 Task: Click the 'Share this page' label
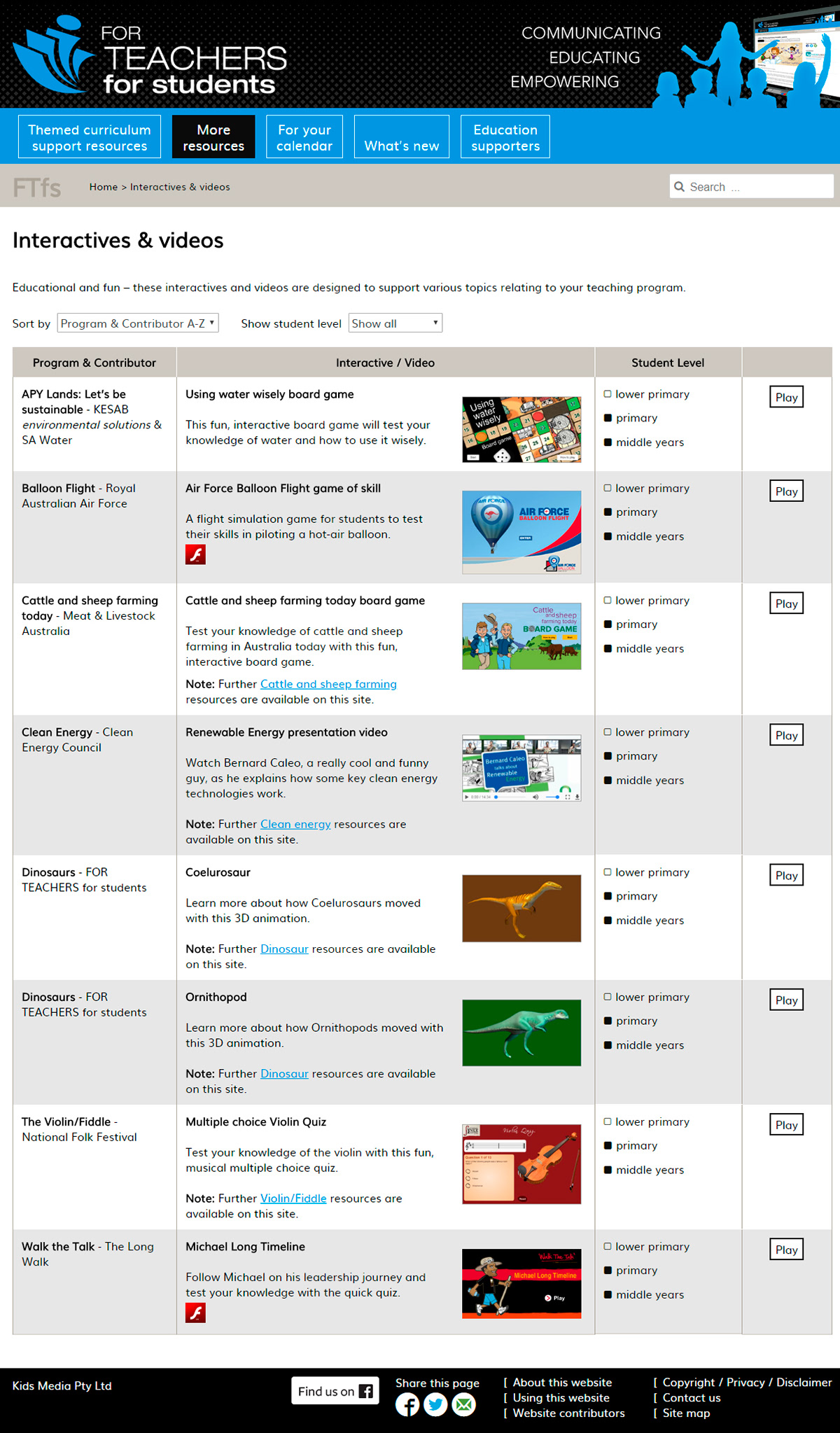pyautogui.click(x=437, y=1383)
